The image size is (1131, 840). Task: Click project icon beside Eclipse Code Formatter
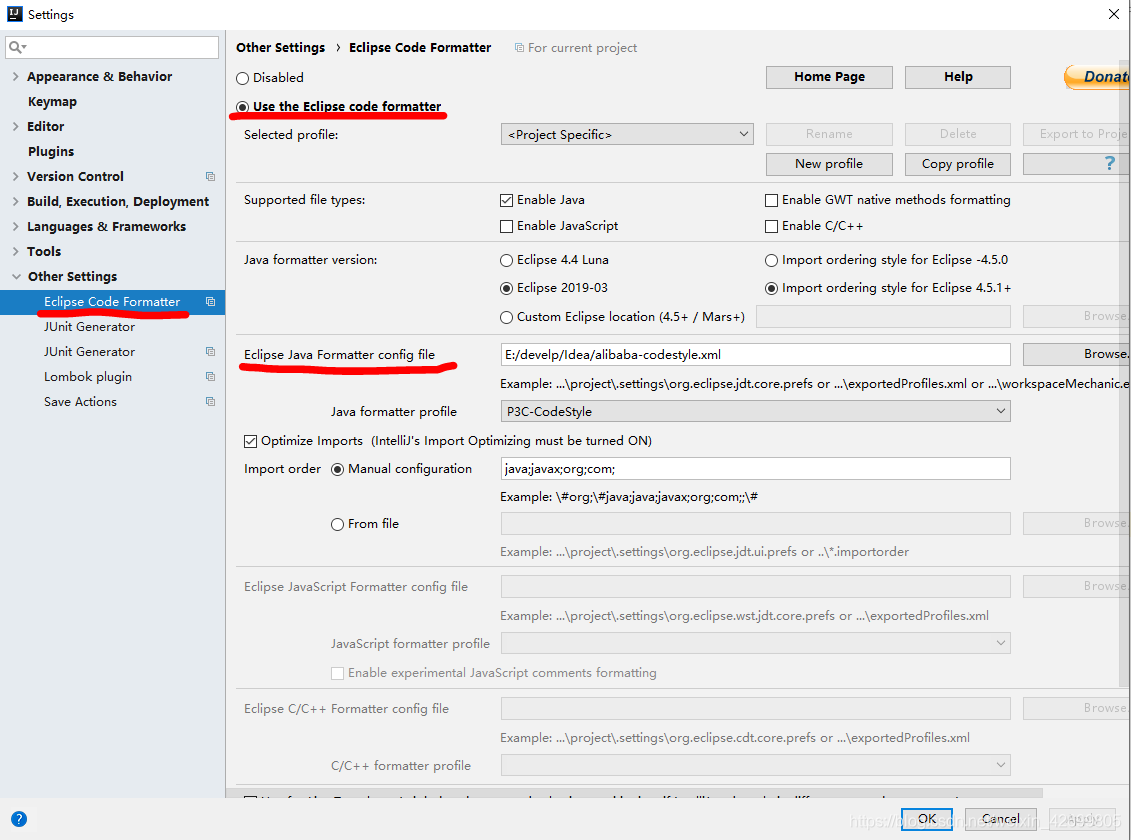211,302
